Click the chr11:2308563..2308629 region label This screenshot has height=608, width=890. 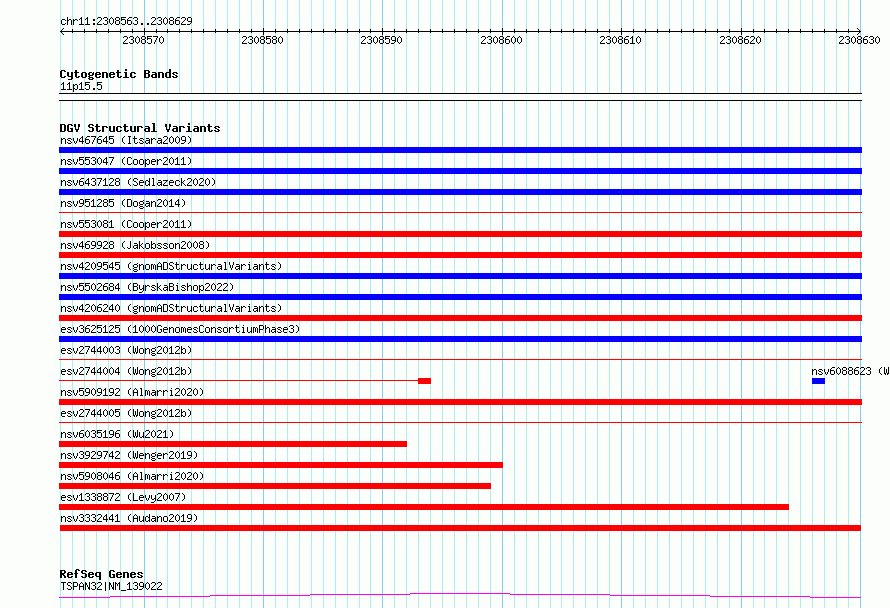pos(126,21)
